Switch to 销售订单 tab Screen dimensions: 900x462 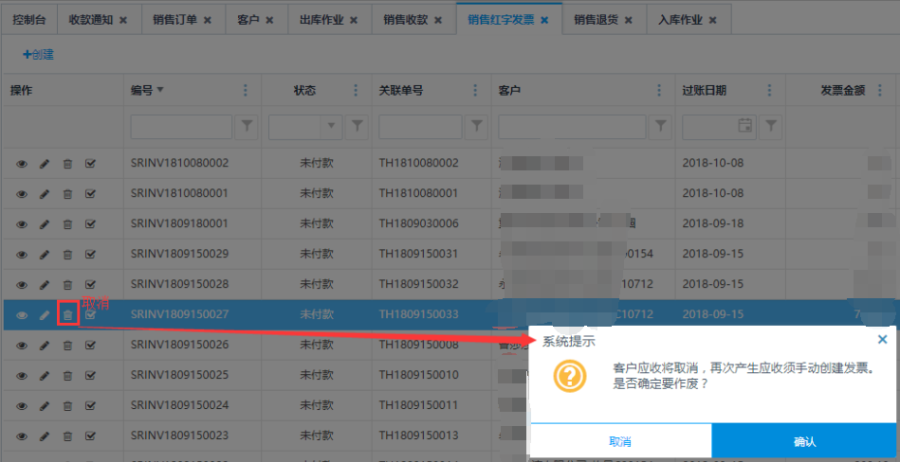coord(177,19)
